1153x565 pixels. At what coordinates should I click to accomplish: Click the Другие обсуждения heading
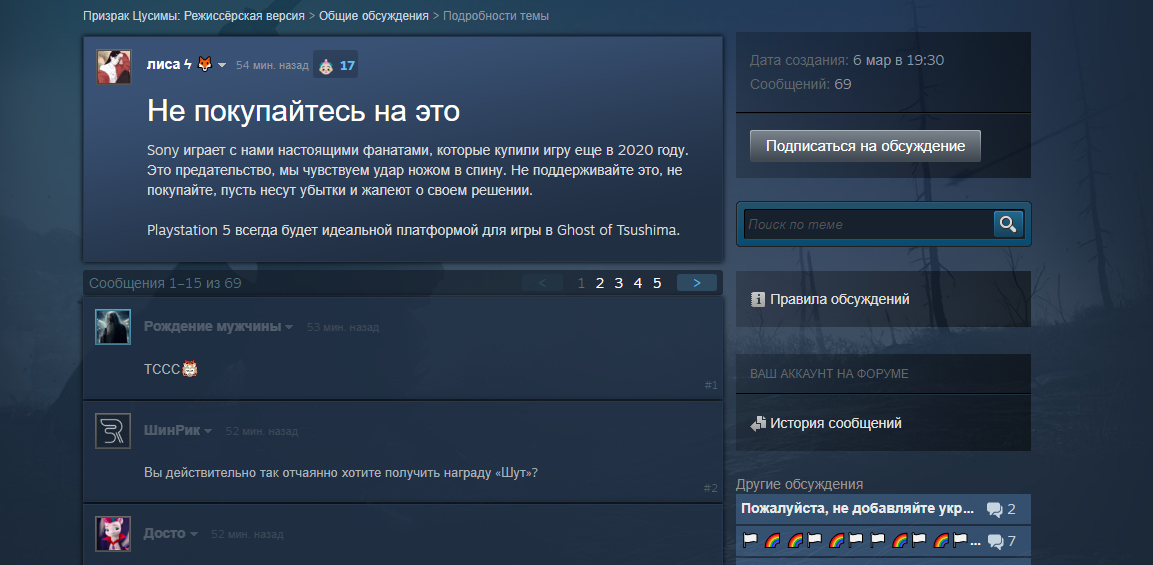[799, 484]
